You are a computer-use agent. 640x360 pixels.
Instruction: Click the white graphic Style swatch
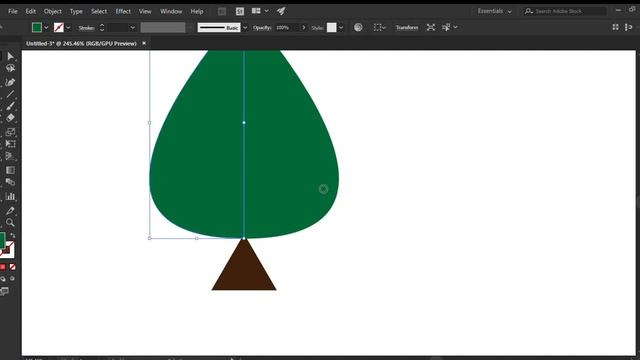331,27
